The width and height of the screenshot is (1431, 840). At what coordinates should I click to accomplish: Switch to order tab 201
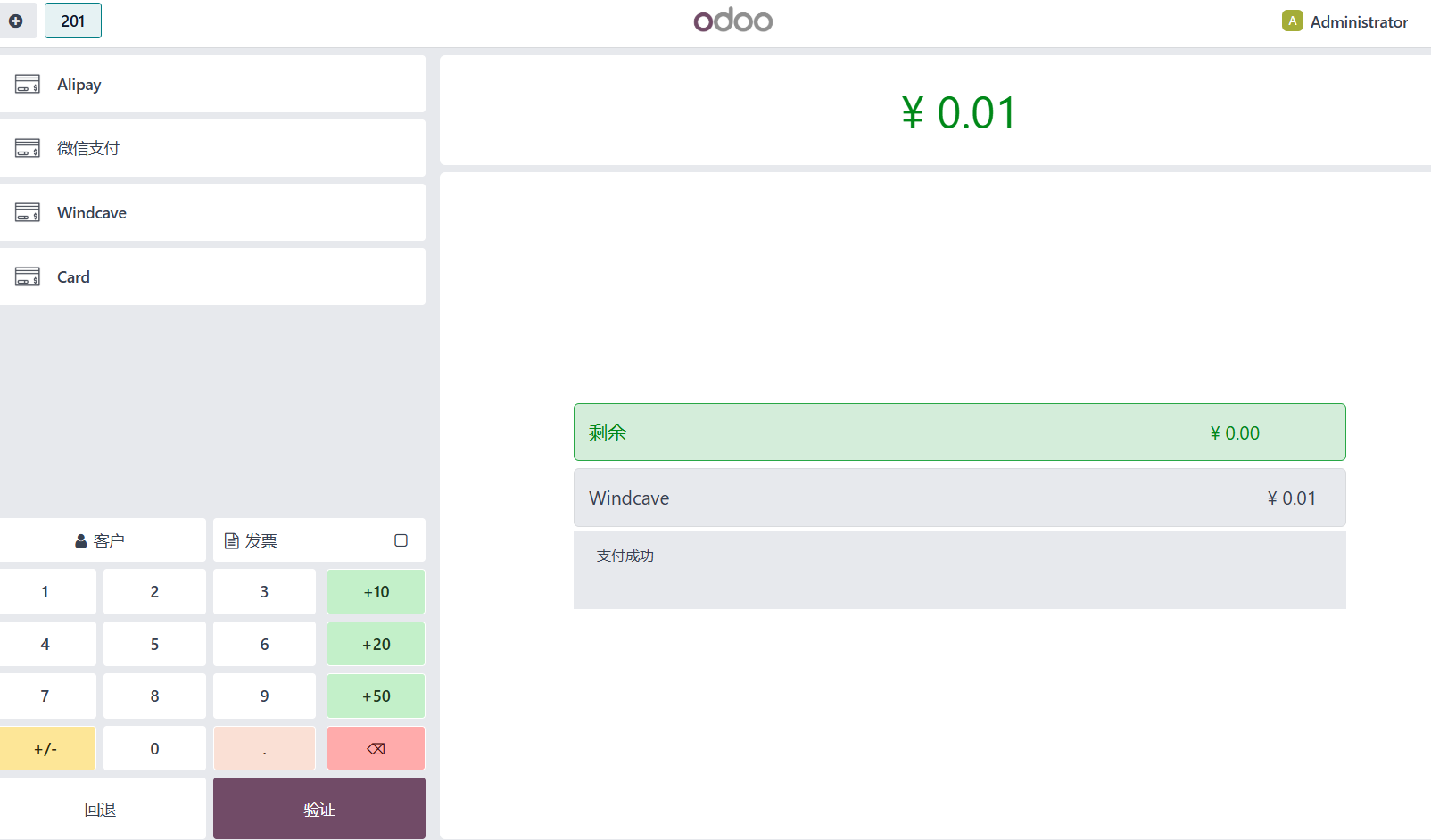[73, 21]
